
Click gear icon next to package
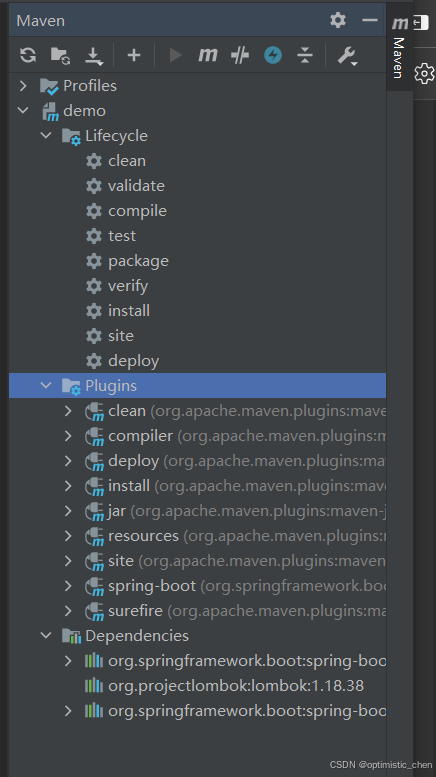[x=94, y=261]
